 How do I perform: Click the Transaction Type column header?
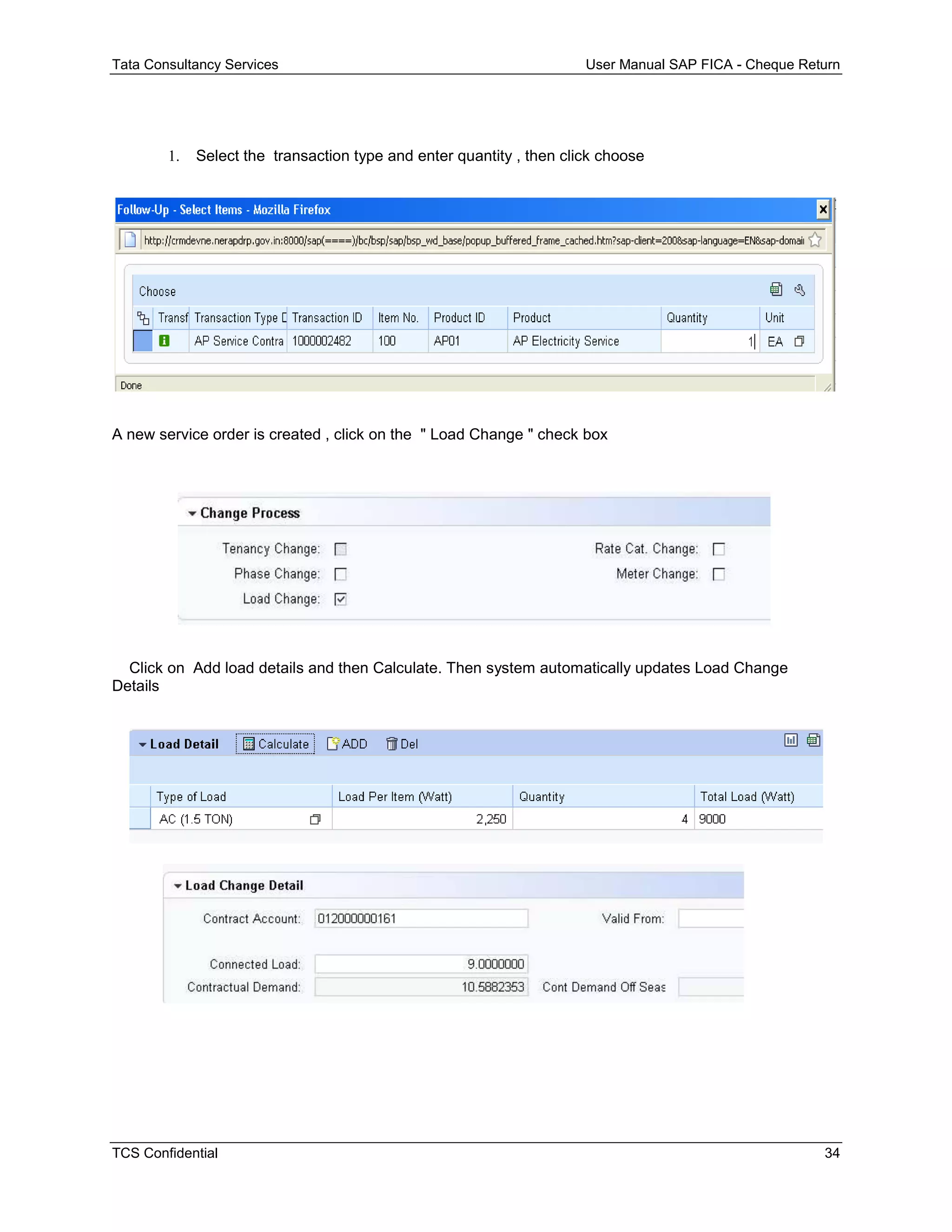[239, 318]
